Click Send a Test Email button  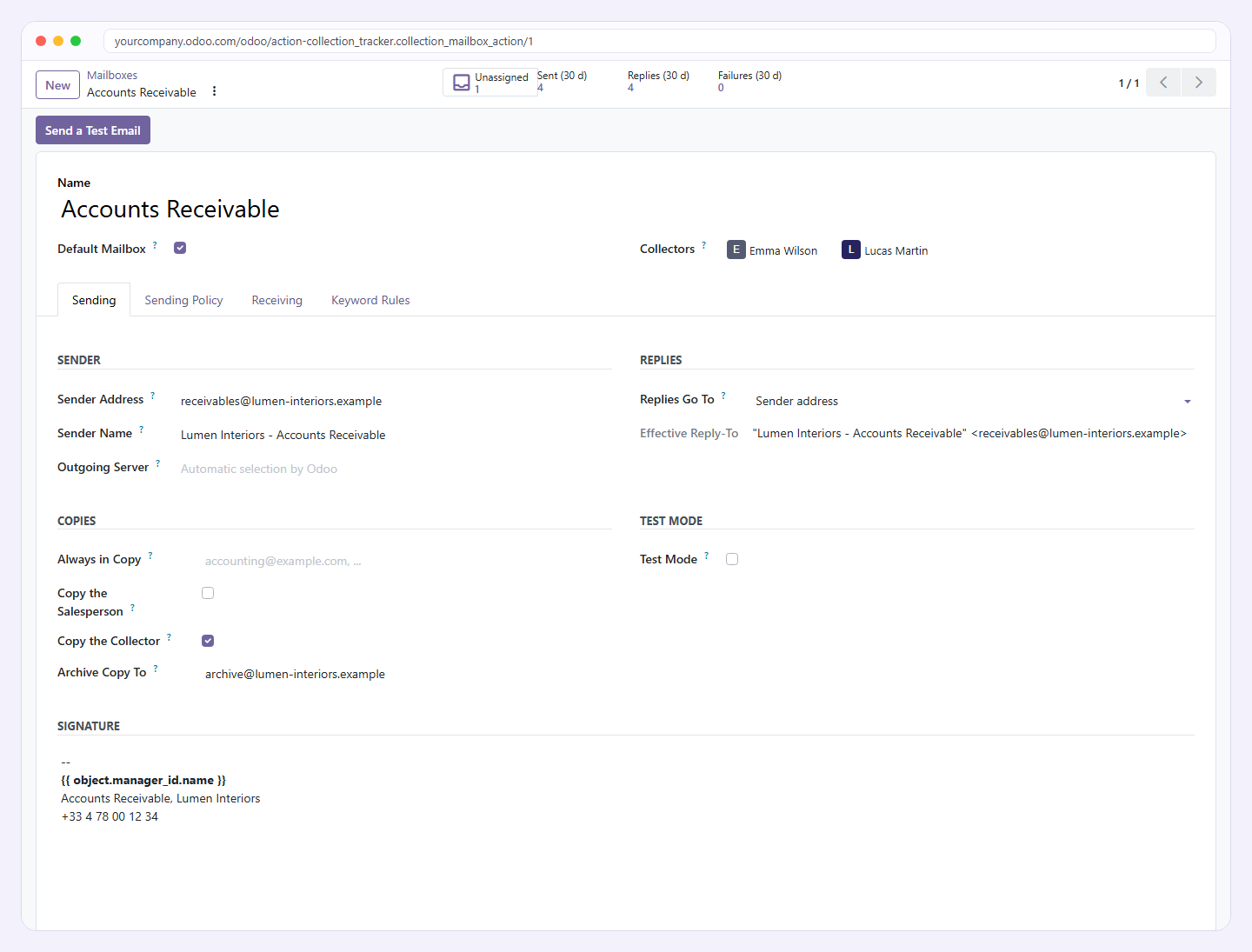tap(93, 130)
